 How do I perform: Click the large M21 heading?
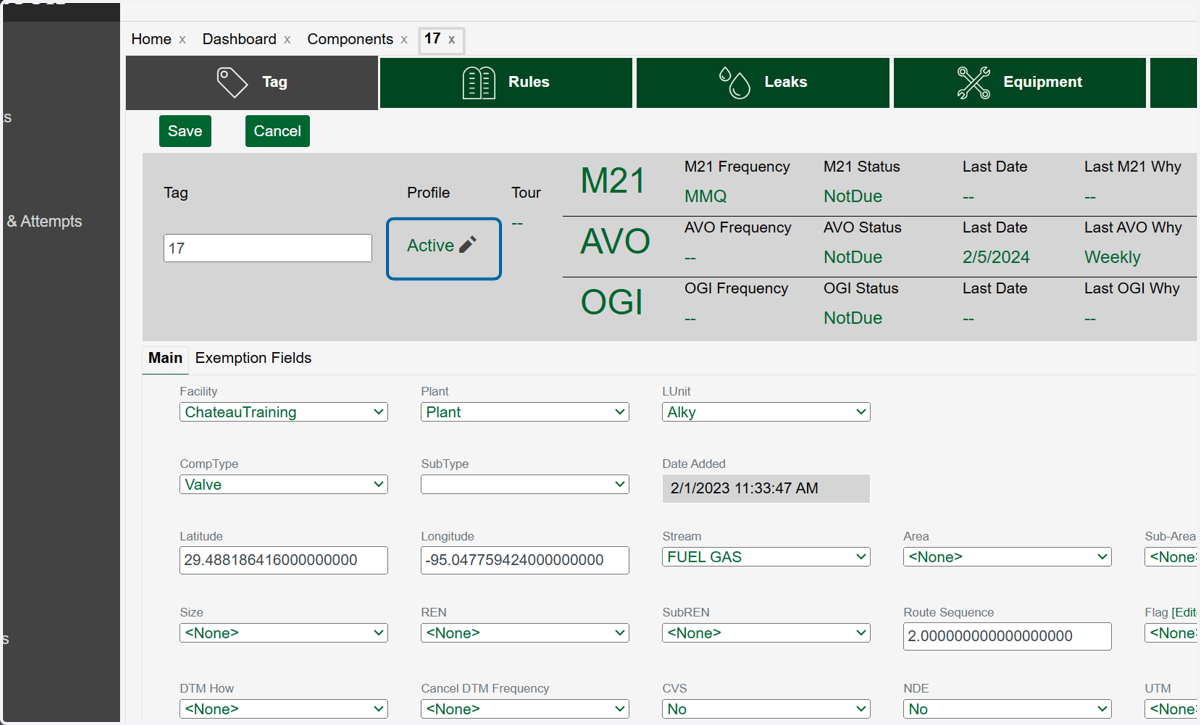point(613,181)
